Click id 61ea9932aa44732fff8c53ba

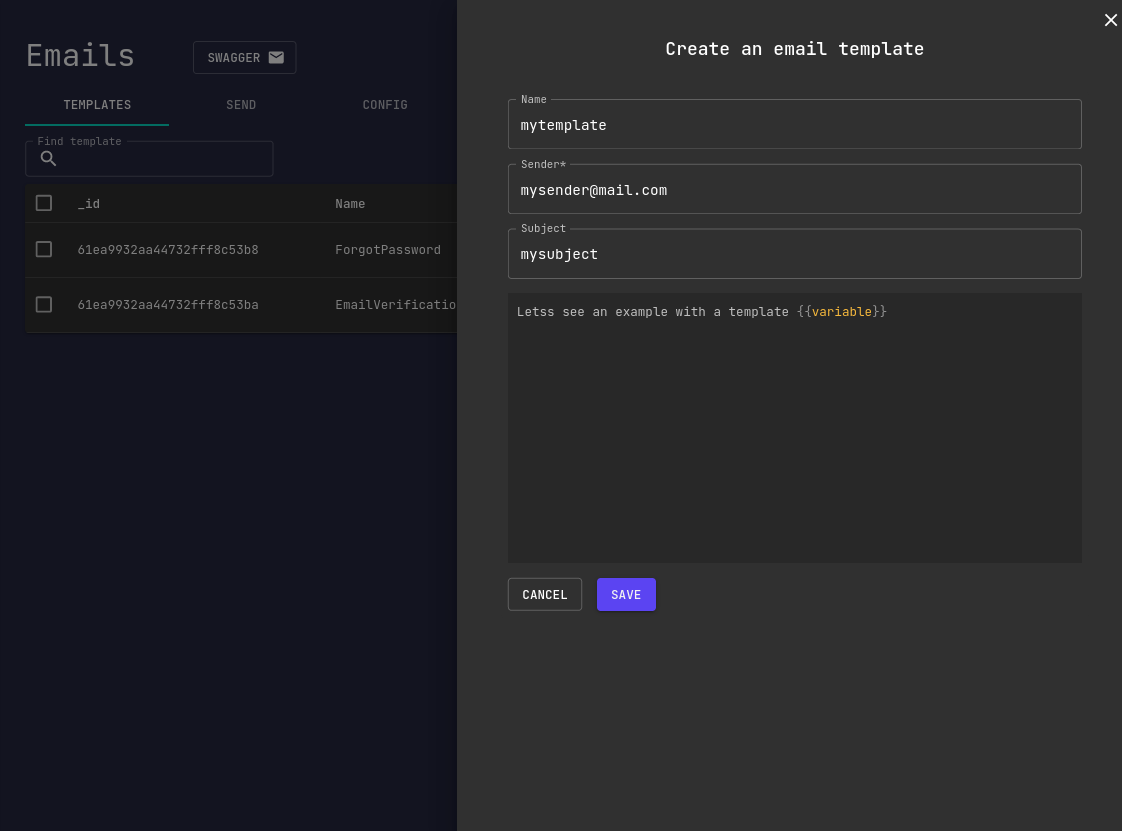168,305
